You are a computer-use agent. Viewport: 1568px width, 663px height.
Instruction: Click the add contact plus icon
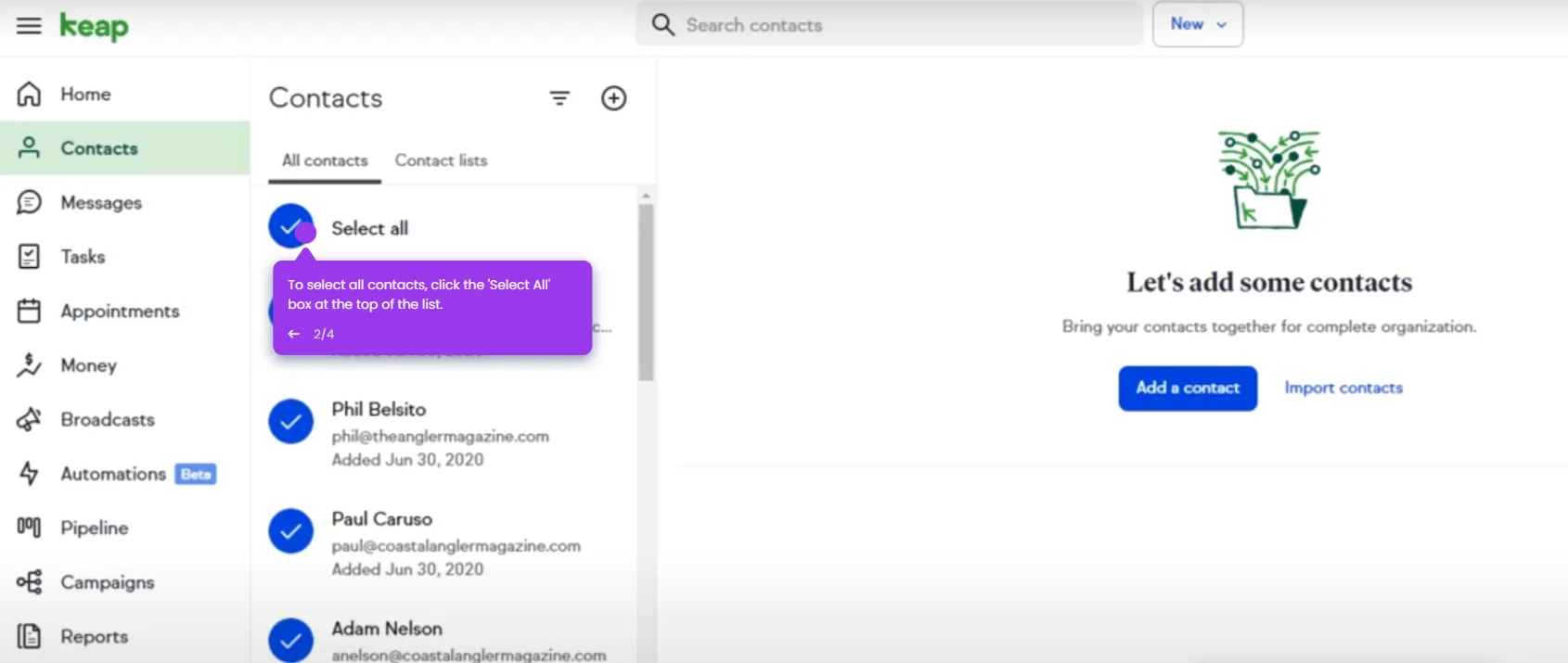point(614,98)
